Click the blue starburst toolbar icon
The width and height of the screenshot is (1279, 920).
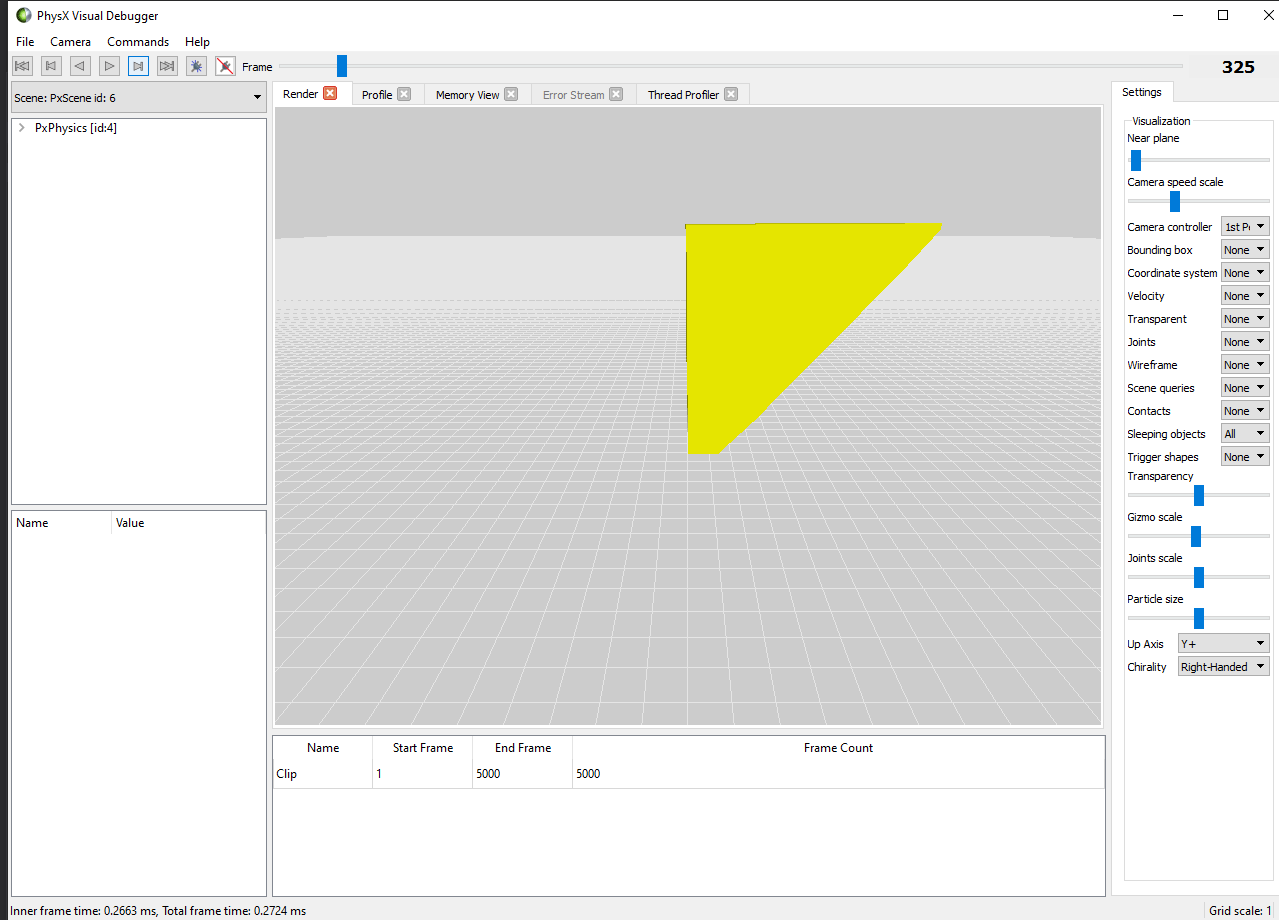pyautogui.click(x=196, y=66)
